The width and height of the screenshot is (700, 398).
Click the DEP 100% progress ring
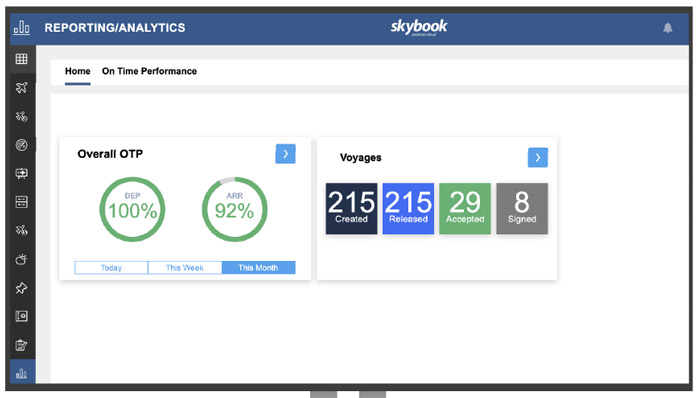click(x=132, y=209)
